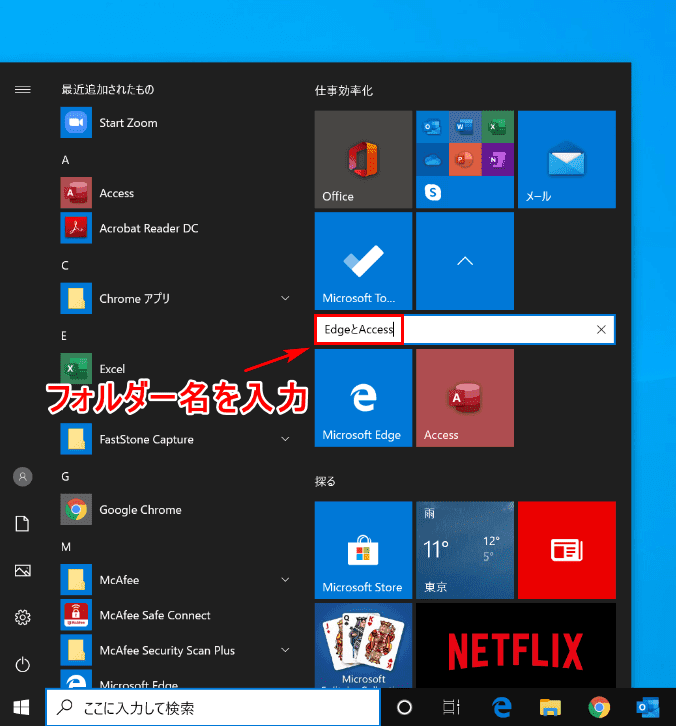Open the PowerPoint icon in the Office group tile
Image resolution: width=676 pixels, height=726 pixels.
465,160
